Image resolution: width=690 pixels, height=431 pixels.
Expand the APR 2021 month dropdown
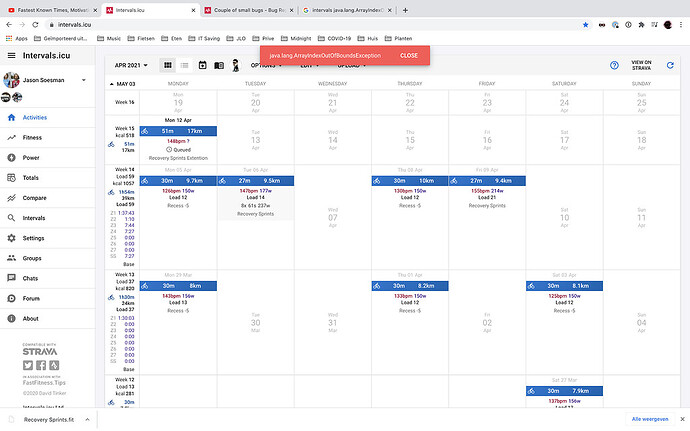coord(131,66)
